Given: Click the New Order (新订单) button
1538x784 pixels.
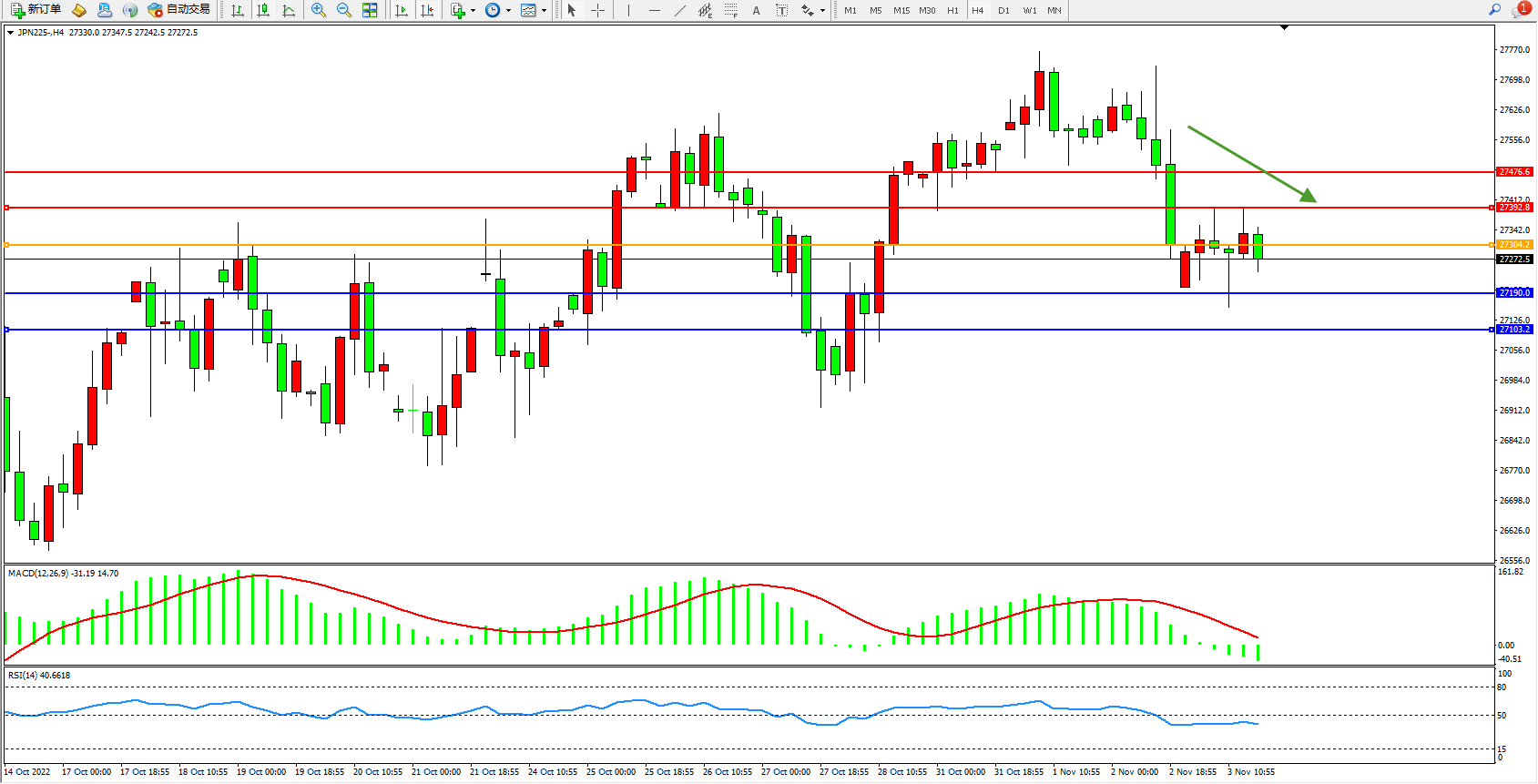Looking at the screenshot, I should click(36, 10).
